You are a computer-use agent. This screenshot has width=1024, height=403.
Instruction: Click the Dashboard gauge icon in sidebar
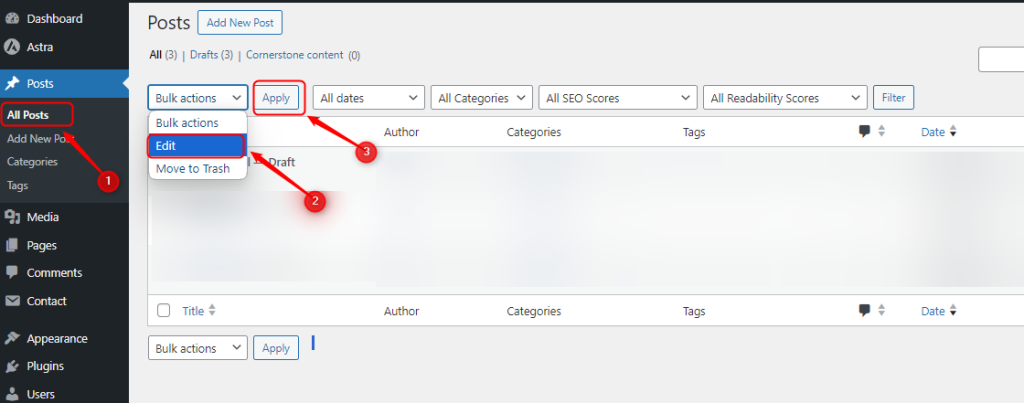[13, 19]
